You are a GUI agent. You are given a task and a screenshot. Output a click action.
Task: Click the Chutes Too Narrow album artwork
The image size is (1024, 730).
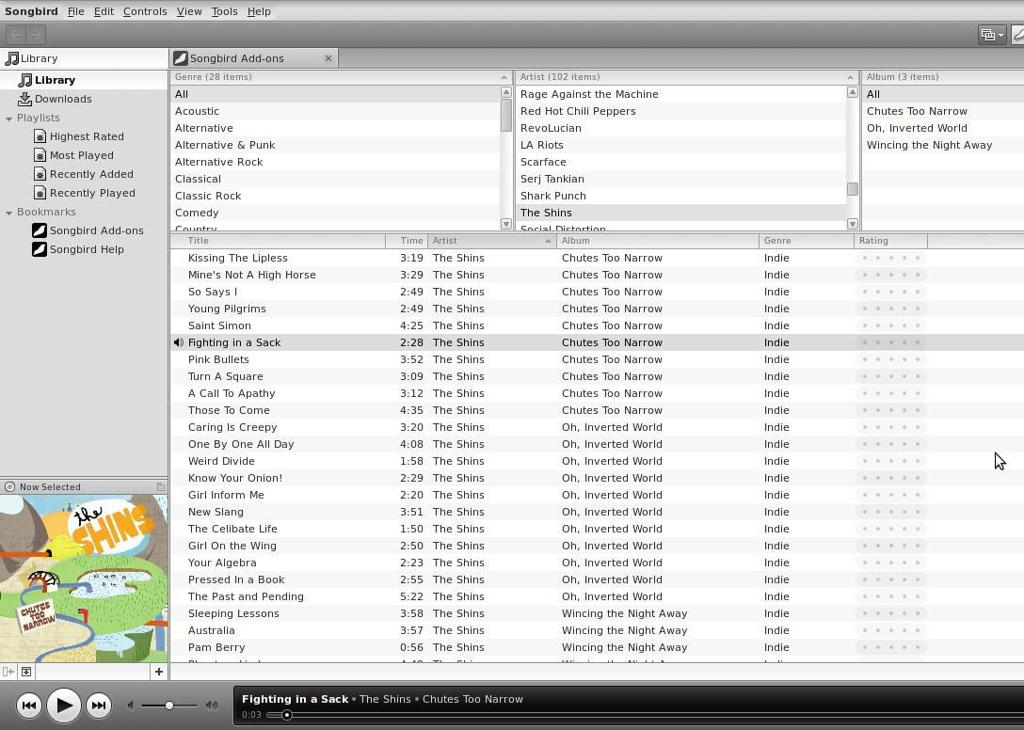click(84, 579)
